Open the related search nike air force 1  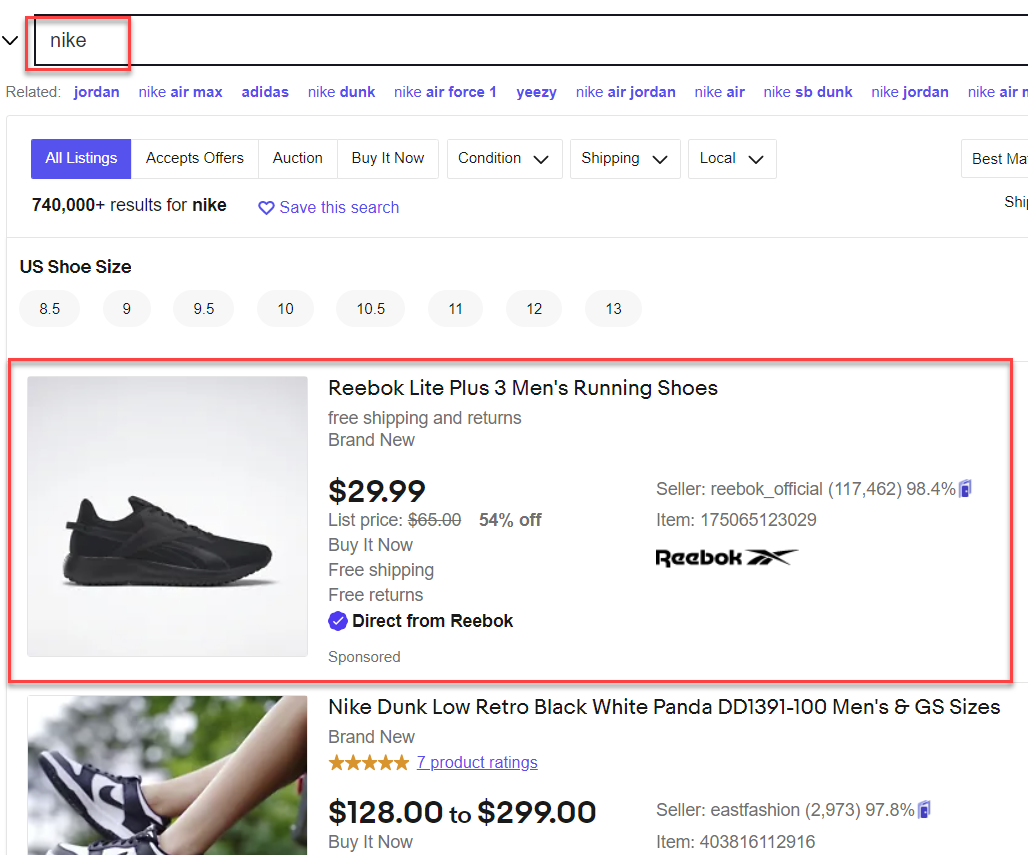tap(445, 92)
